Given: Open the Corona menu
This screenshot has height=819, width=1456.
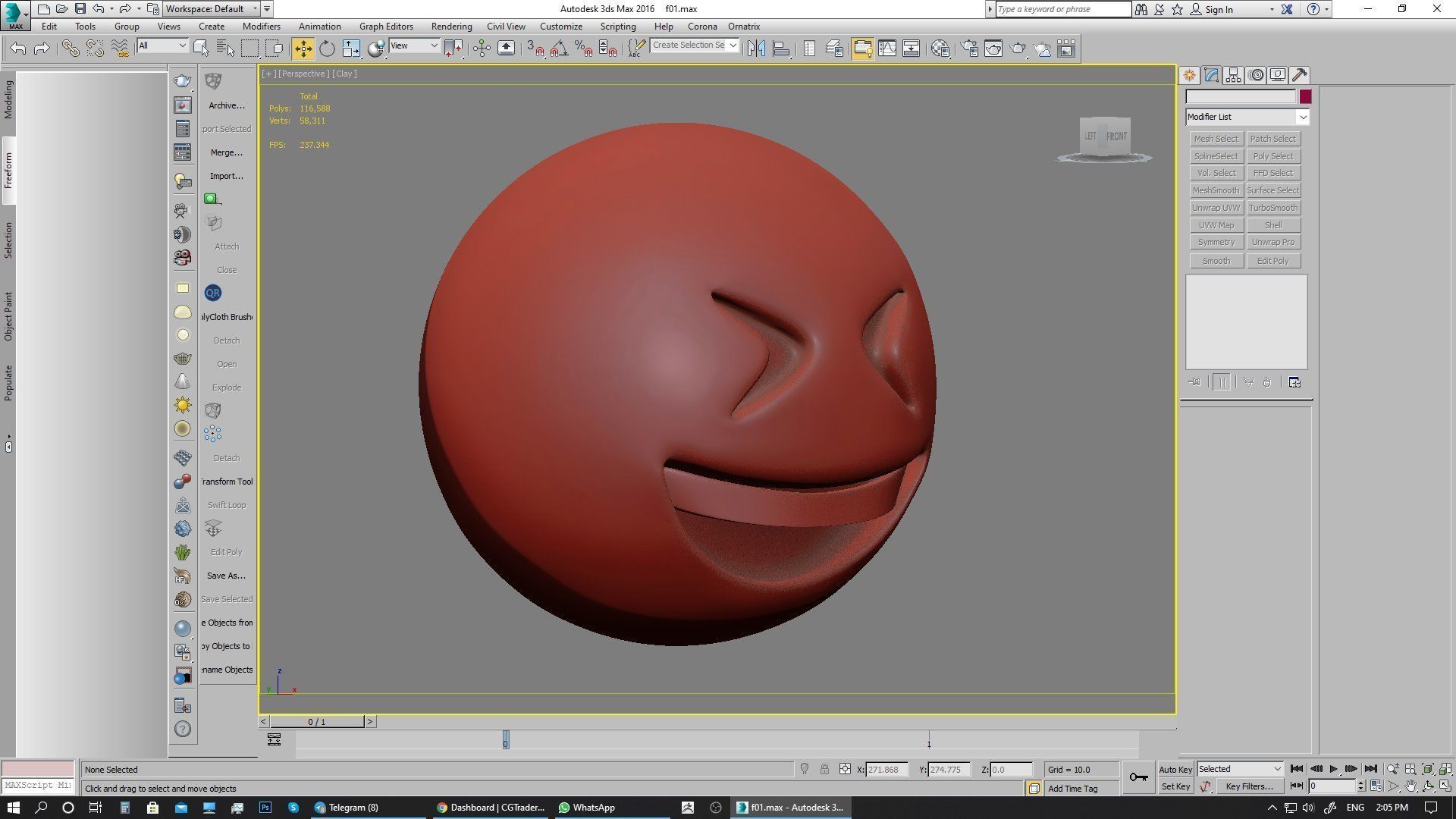Looking at the screenshot, I should pos(702,27).
